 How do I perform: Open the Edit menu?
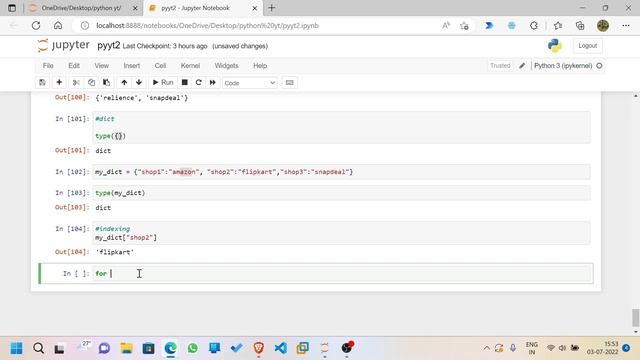click(x=74, y=66)
